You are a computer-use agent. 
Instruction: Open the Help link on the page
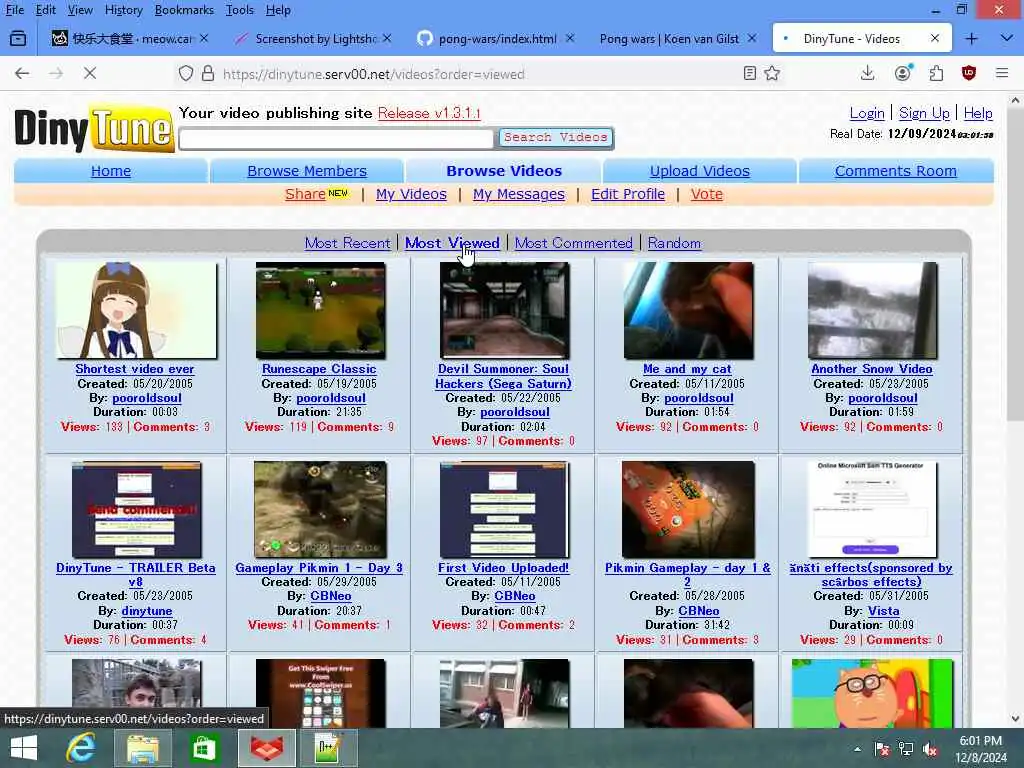(x=978, y=113)
